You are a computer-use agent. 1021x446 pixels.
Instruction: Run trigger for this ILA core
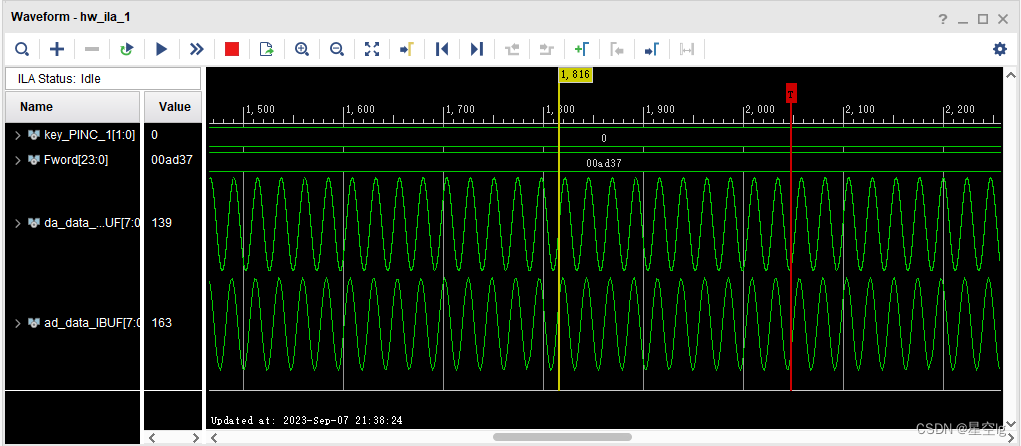click(x=162, y=49)
